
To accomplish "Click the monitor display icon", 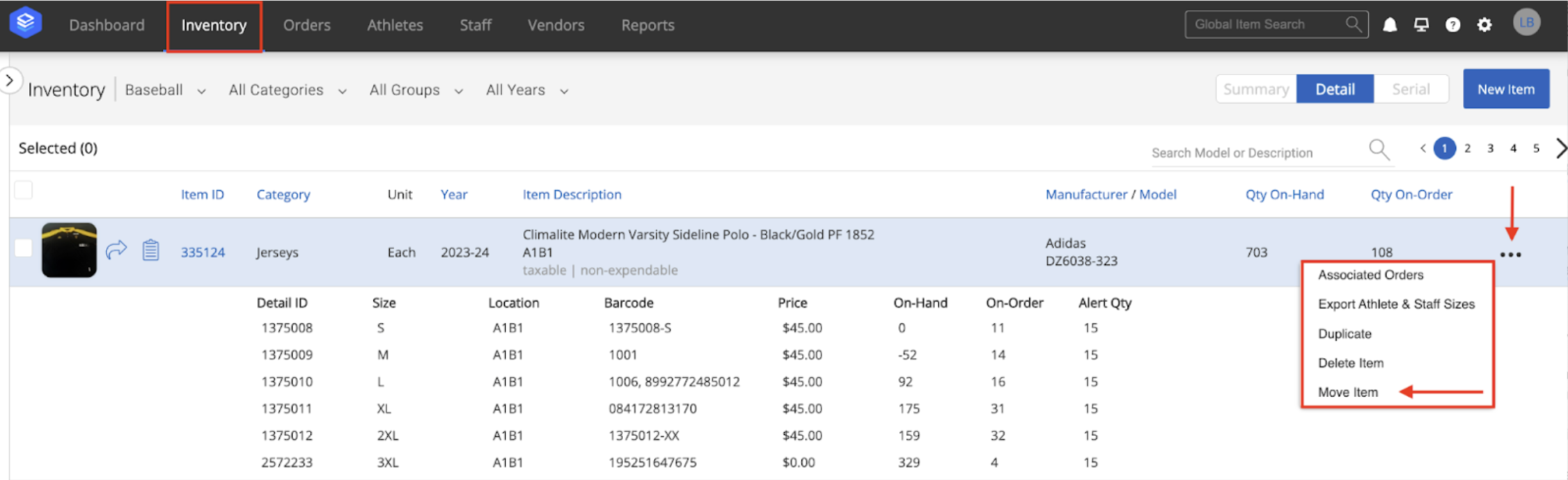I will coord(1421,25).
